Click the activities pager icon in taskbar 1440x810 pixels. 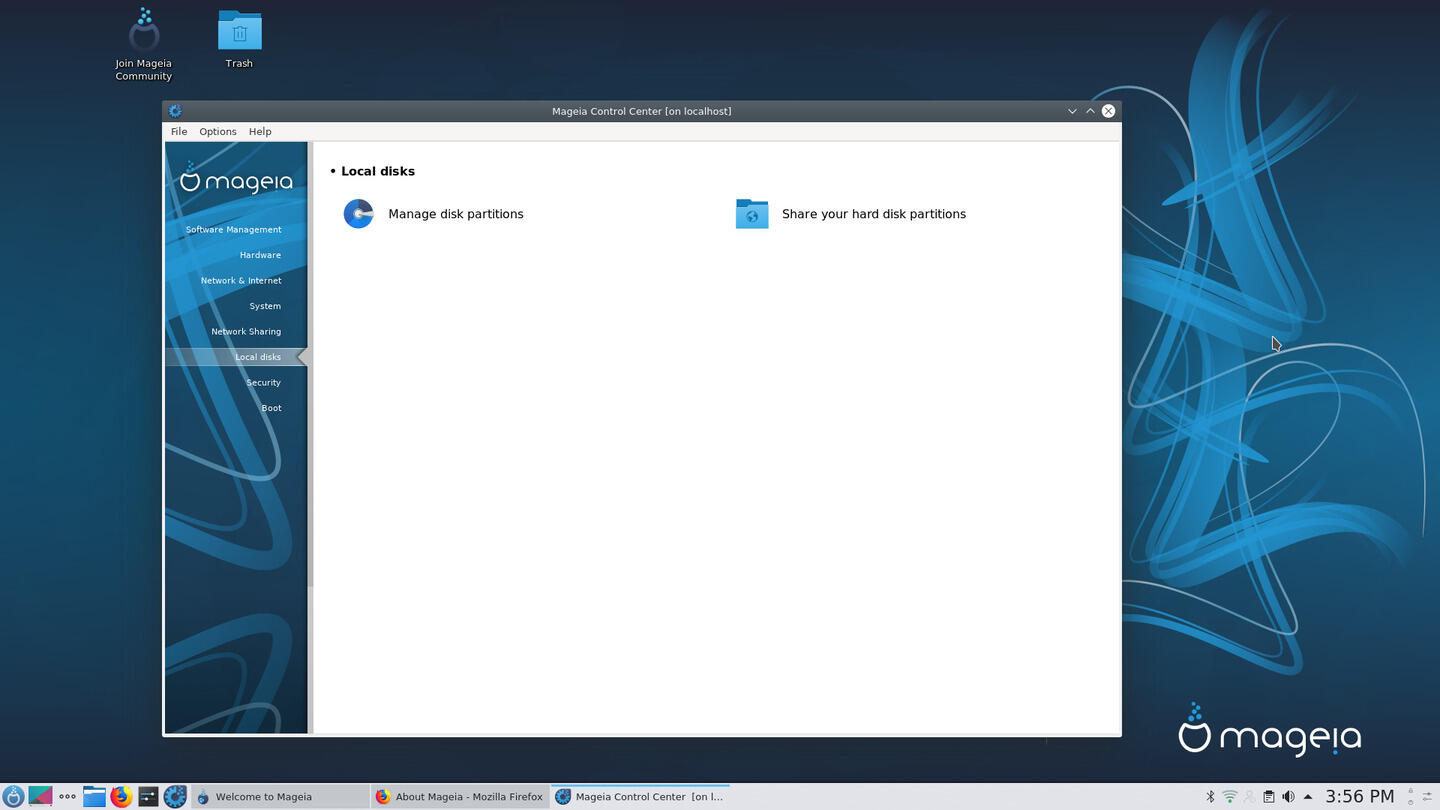click(x=40, y=797)
